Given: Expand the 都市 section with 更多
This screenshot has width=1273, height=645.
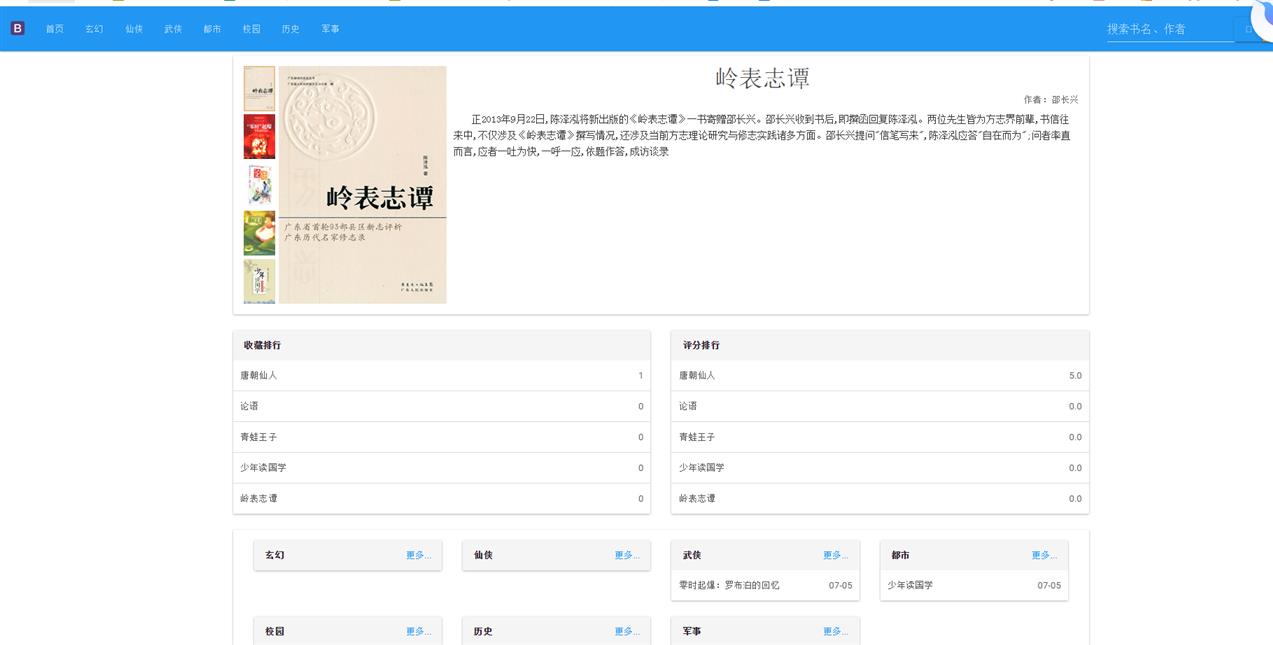Looking at the screenshot, I should pyautogui.click(x=1044, y=555).
